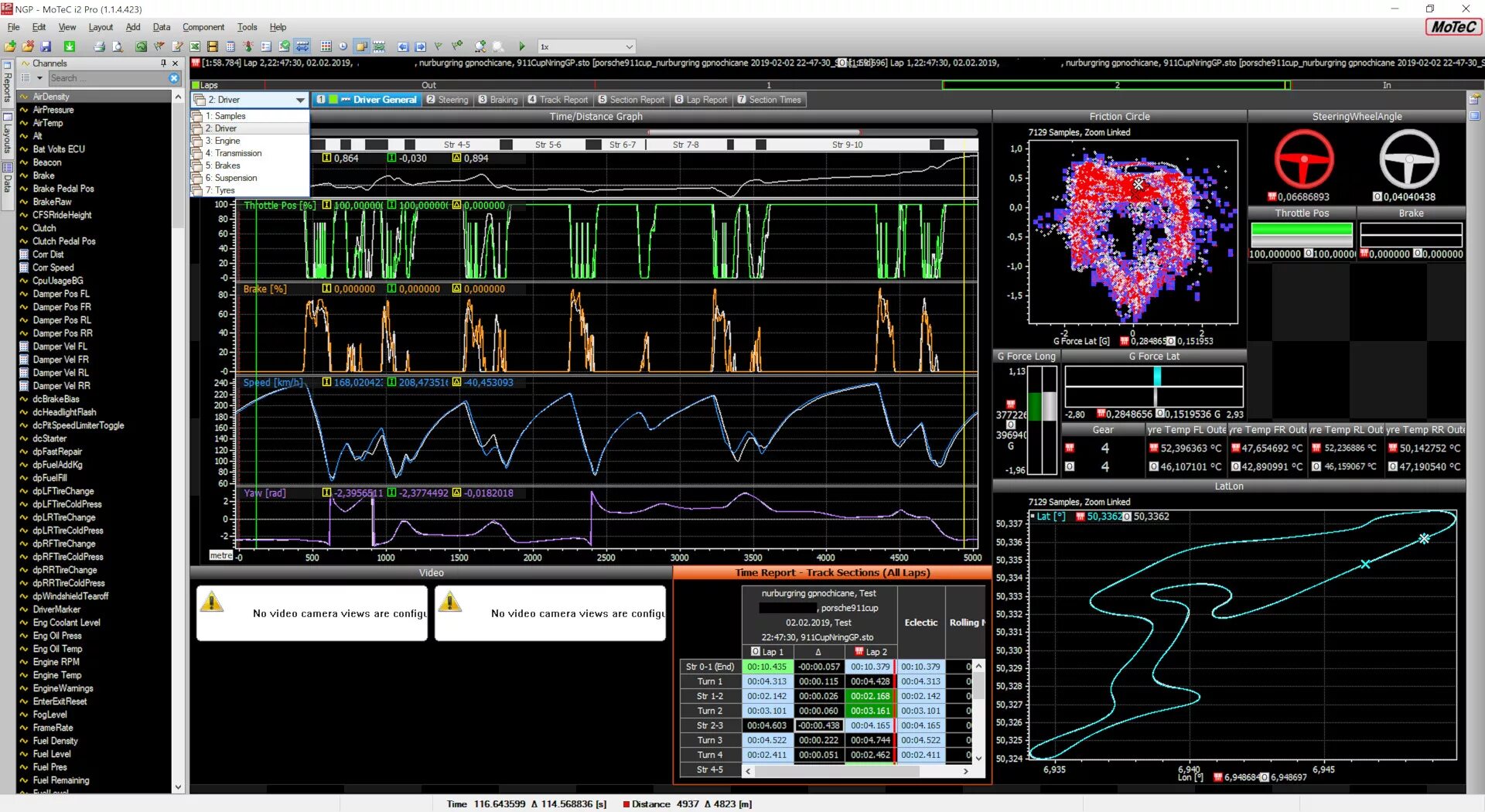Click the film strip video icon
This screenshot has height=812, width=1485.
(213, 46)
